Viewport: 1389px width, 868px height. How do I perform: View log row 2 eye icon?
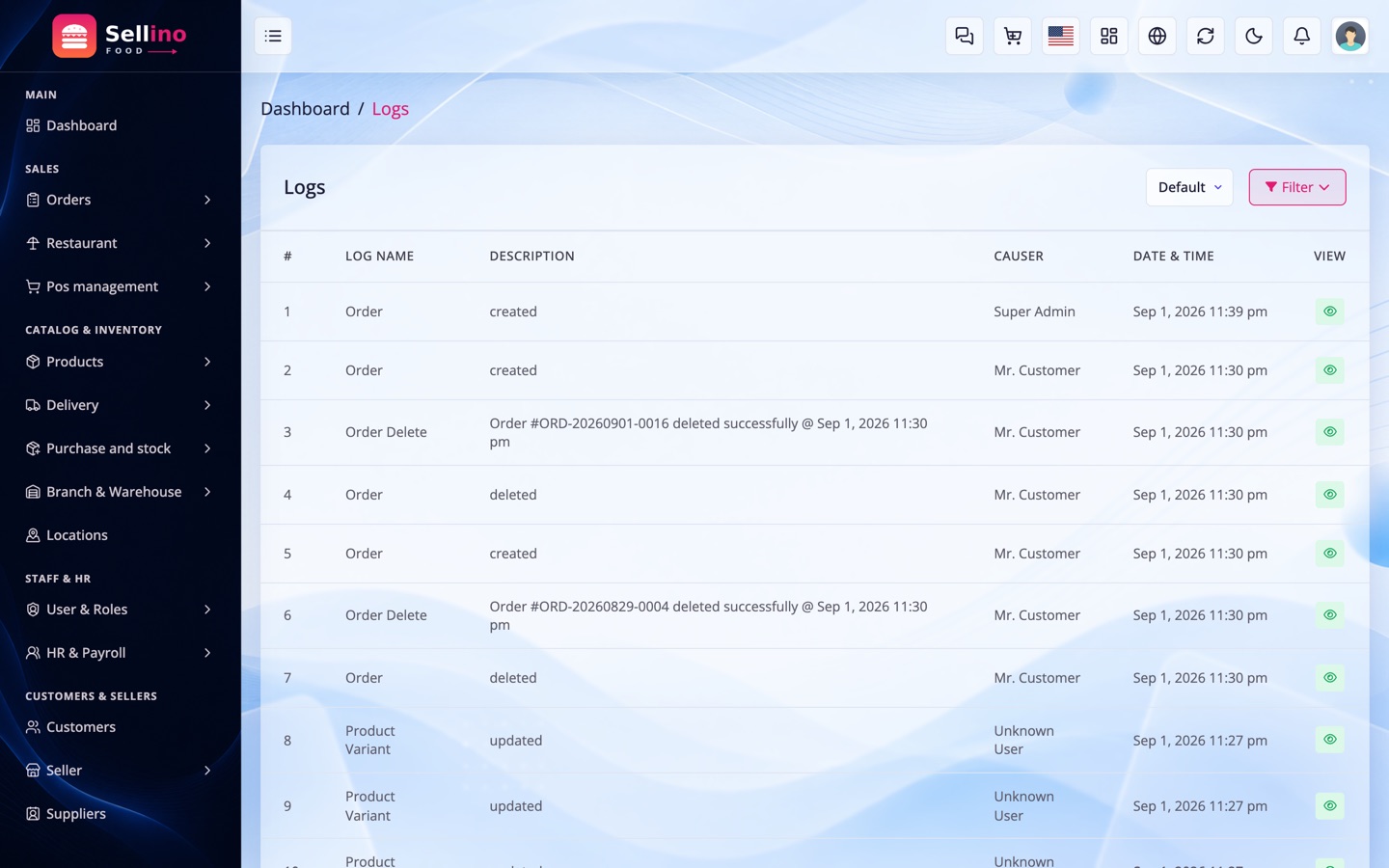(1329, 370)
